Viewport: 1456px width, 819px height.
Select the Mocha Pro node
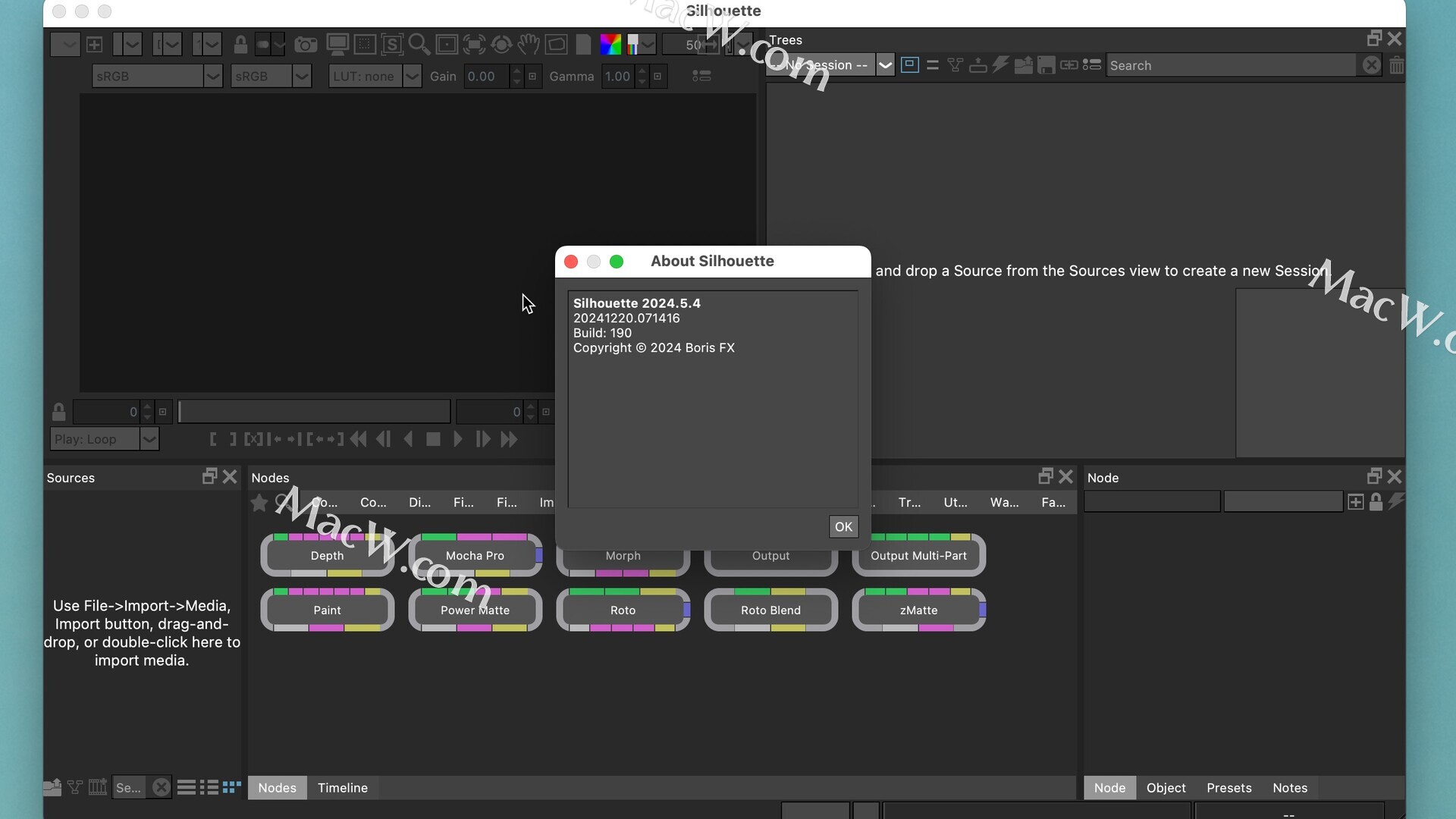(475, 556)
